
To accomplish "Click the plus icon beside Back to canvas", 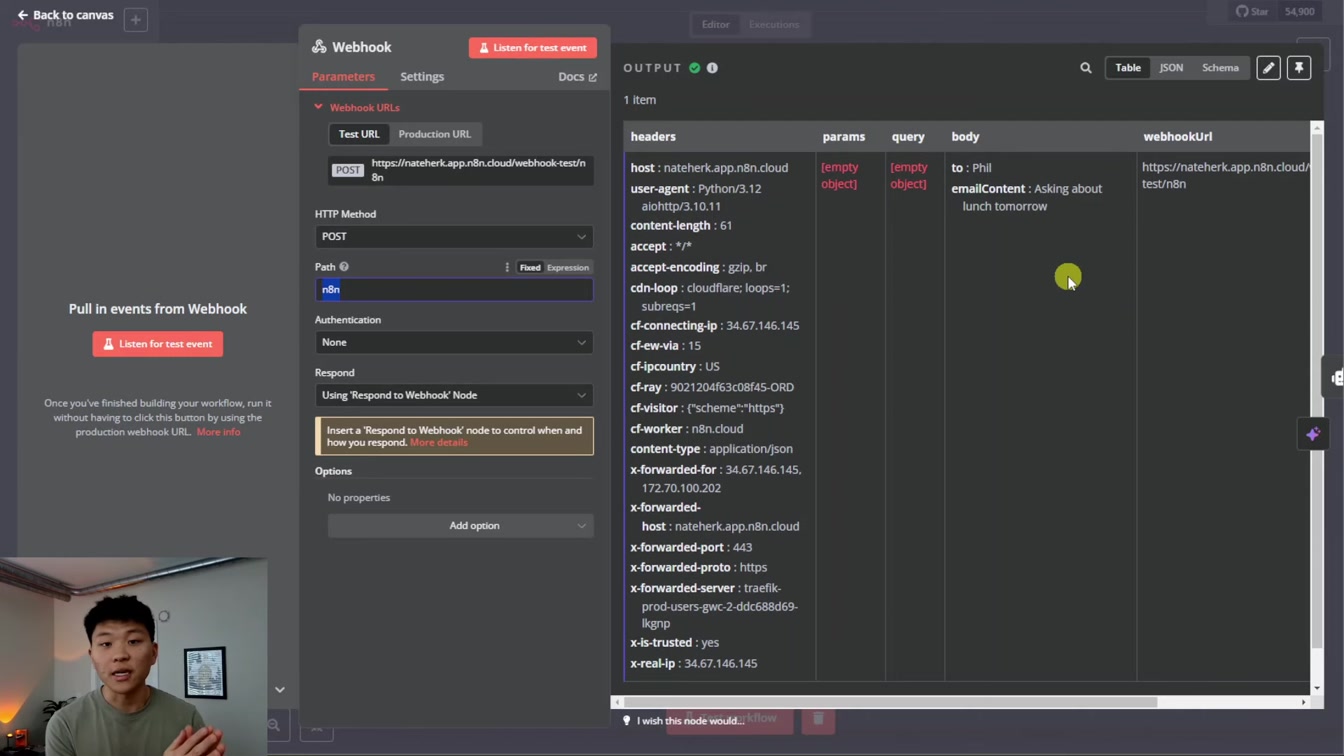I will tap(136, 19).
